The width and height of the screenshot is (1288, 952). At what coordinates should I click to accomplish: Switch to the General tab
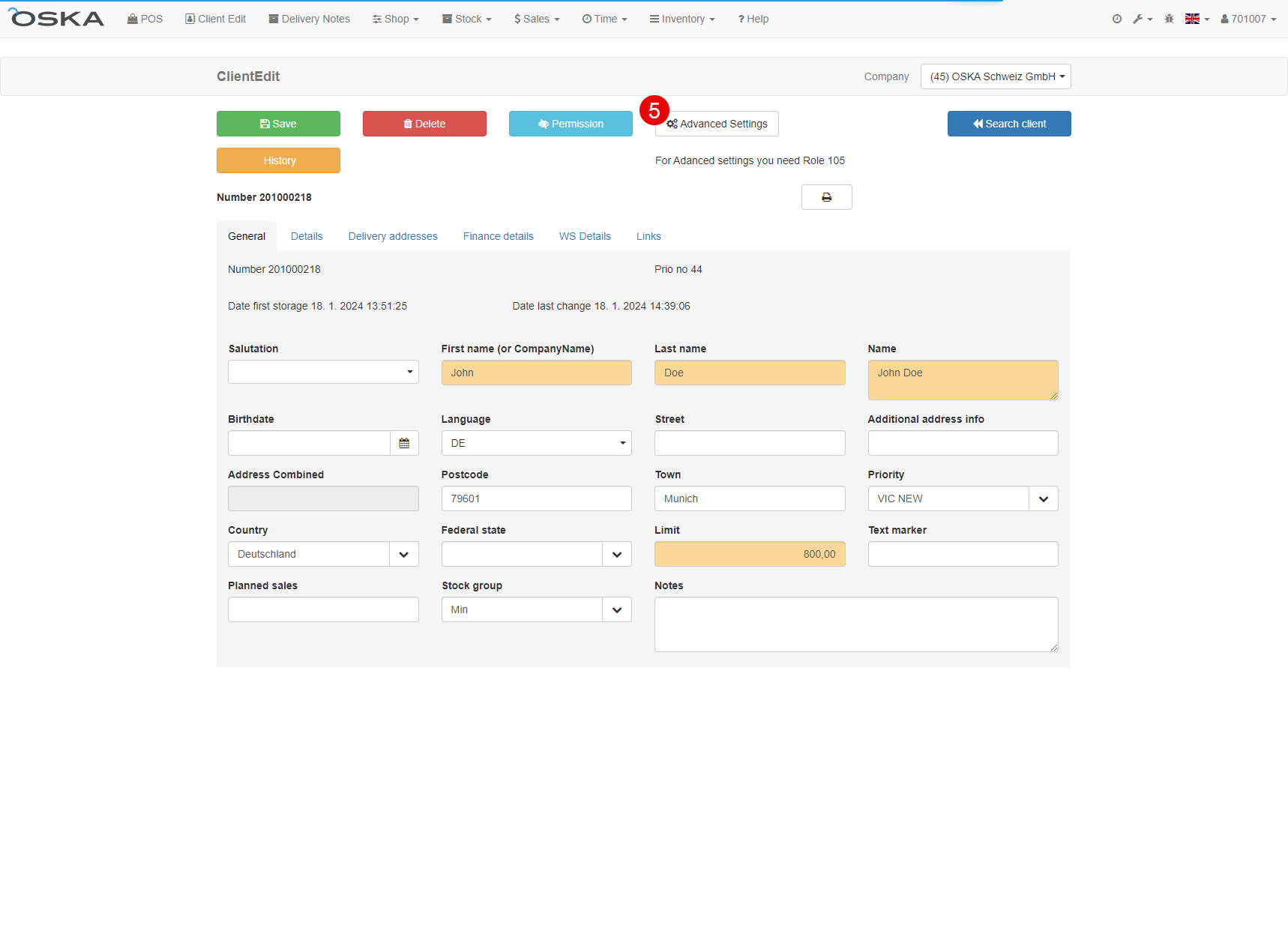click(247, 236)
